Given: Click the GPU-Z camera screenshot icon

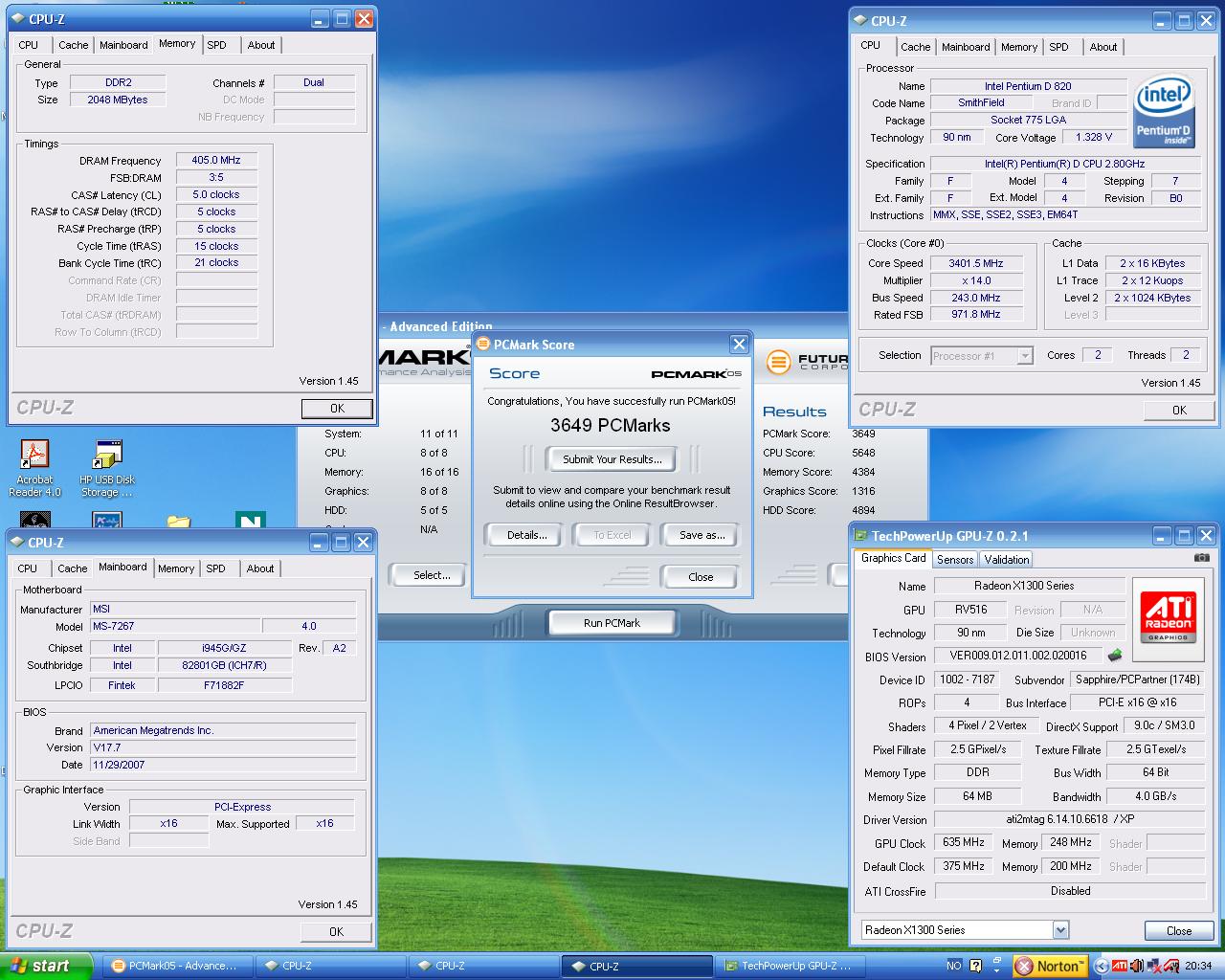Looking at the screenshot, I should click(x=1202, y=558).
